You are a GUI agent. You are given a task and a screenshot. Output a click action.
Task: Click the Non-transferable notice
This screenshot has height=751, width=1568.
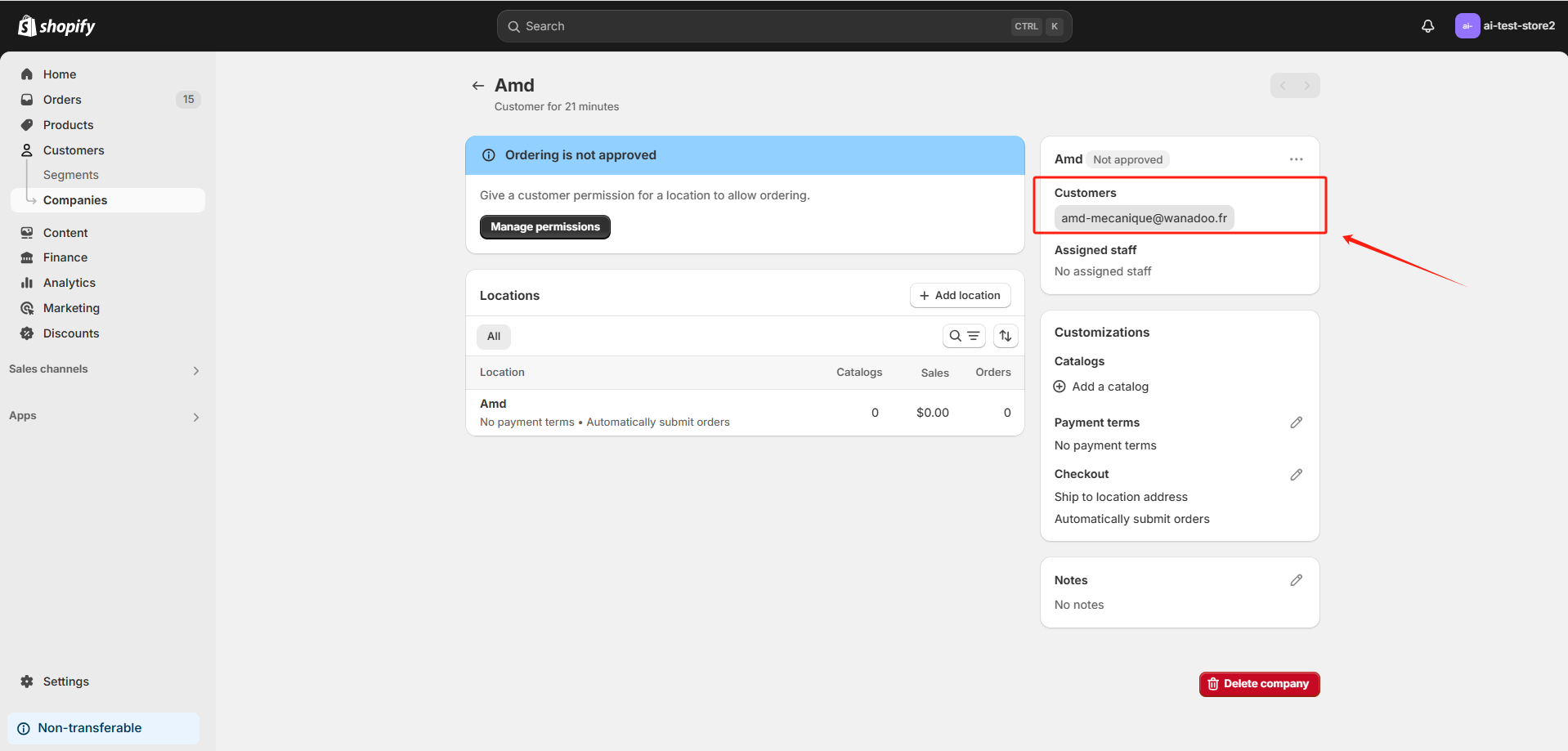103,728
